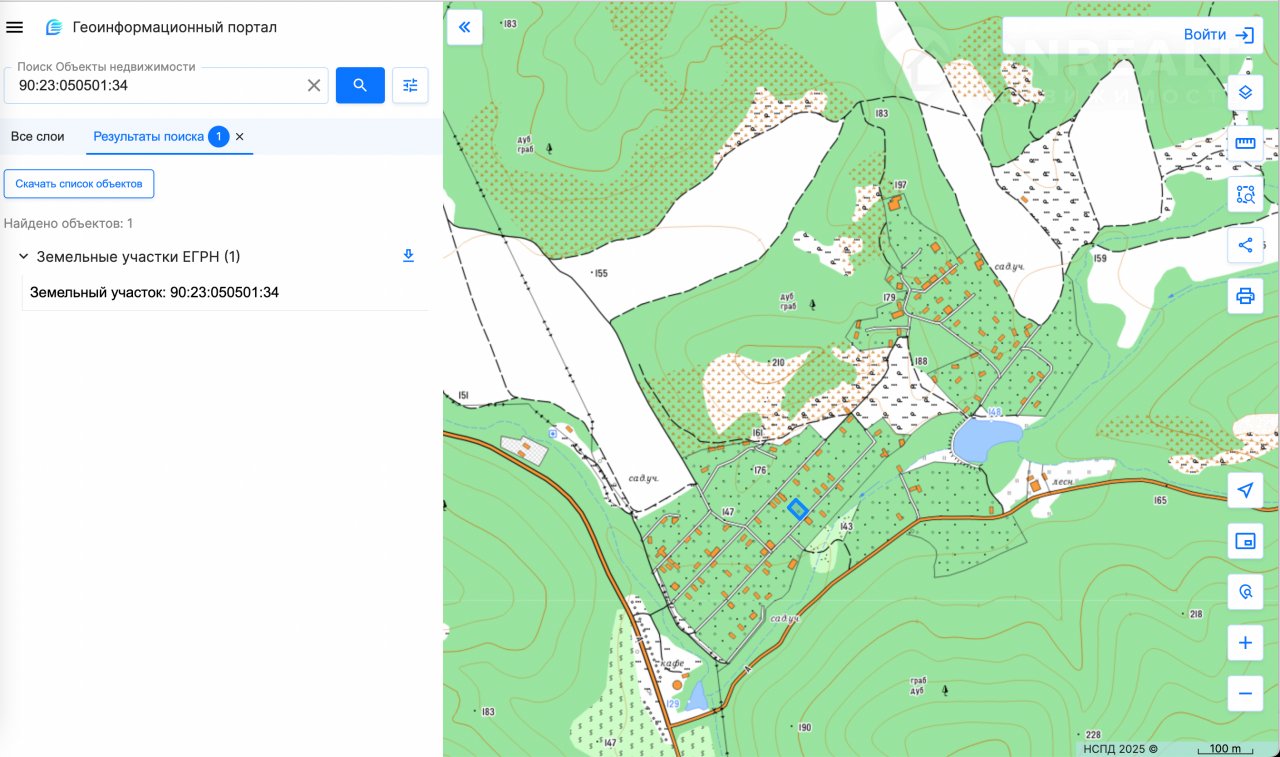Center map on my location

point(1245,490)
